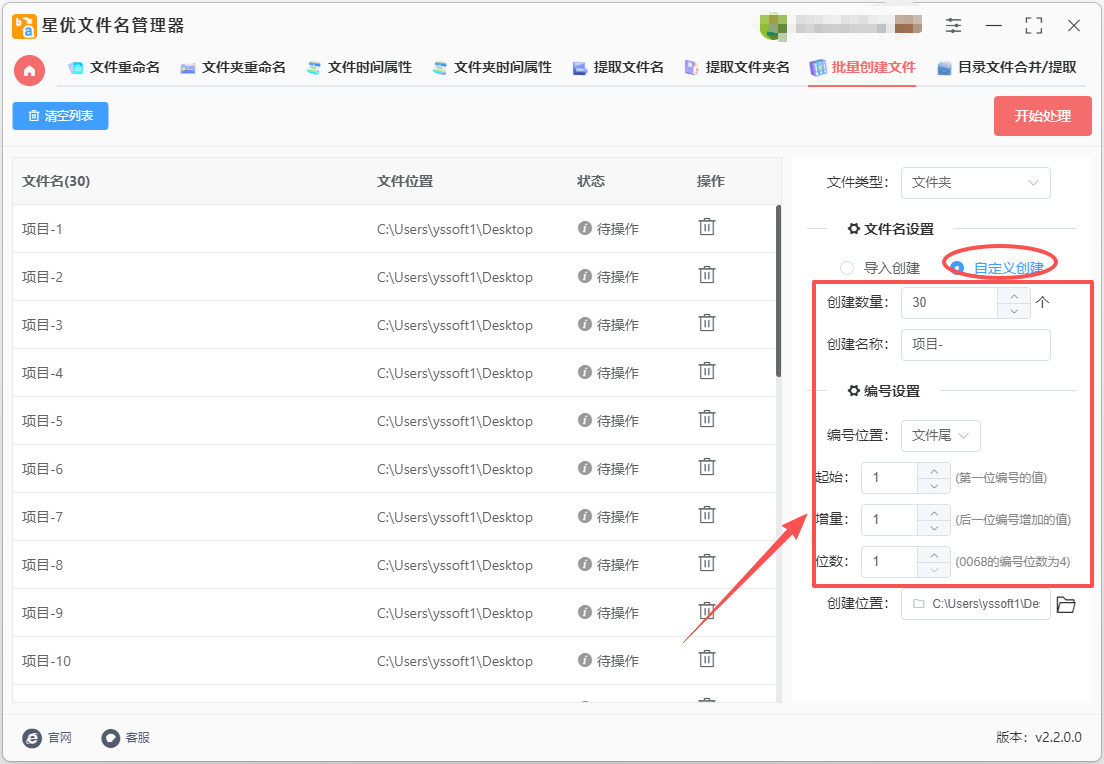Switch to the 文件重命名 tab
The image size is (1104, 764).
pyautogui.click(x=114, y=68)
